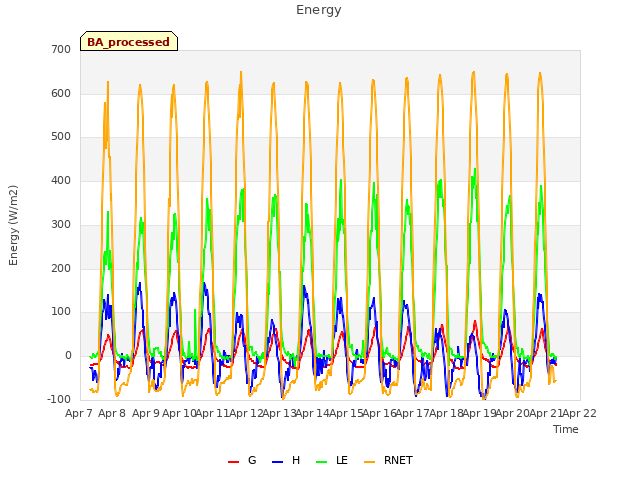Click the Apr 22 x-axis tick label

580,413
